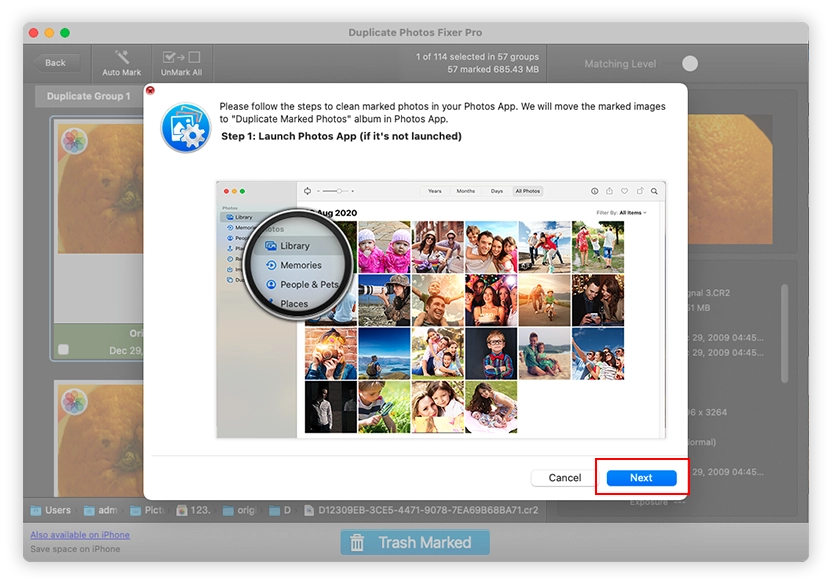Select the first orange duplicate thumbnail

(x=100, y=189)
